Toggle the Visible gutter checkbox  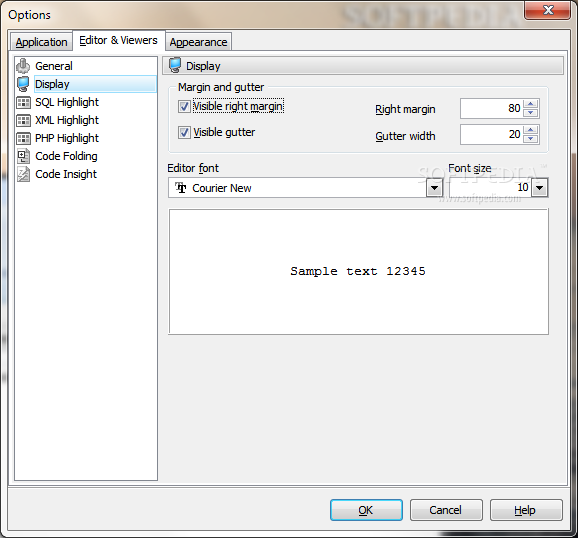point(184,132)
